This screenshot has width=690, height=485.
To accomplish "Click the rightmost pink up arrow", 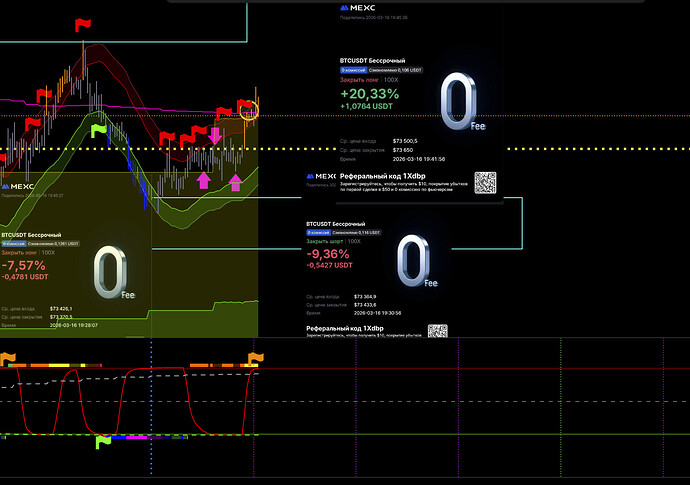I will [x=236, y=181].
